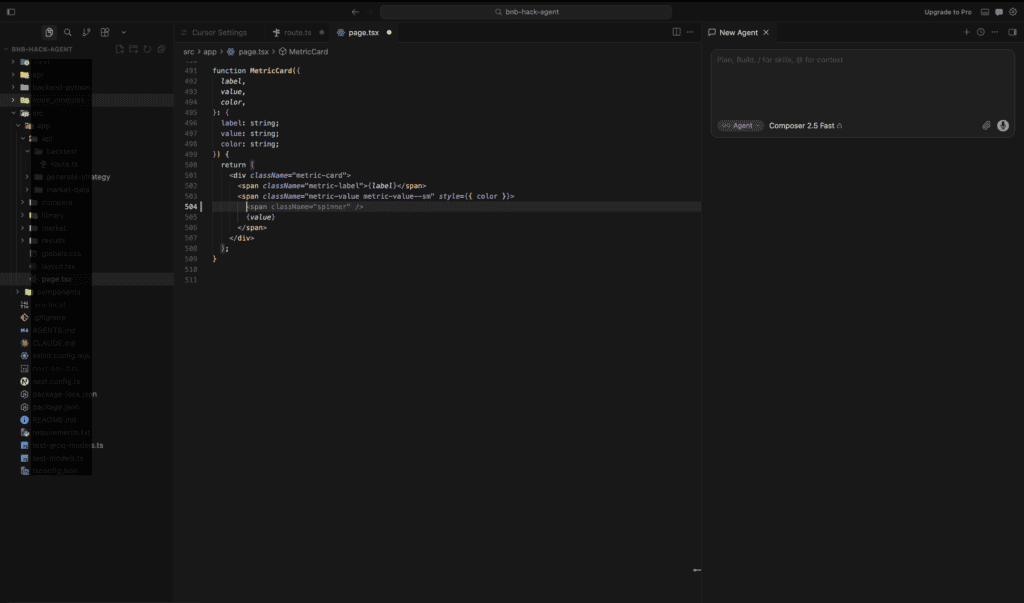1024x603 pixels.
Task: Click the agent prompt input field
Action: click(x=862, y=84)
